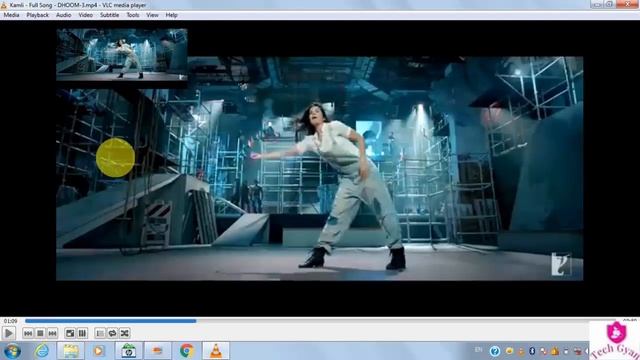
Task: Toggle fullscreen video mode
Action: [70, 333]
